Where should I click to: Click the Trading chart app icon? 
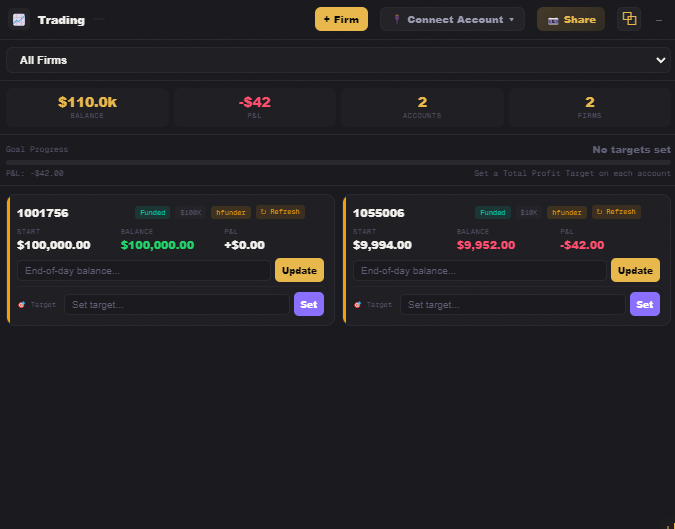click(19, 19)
